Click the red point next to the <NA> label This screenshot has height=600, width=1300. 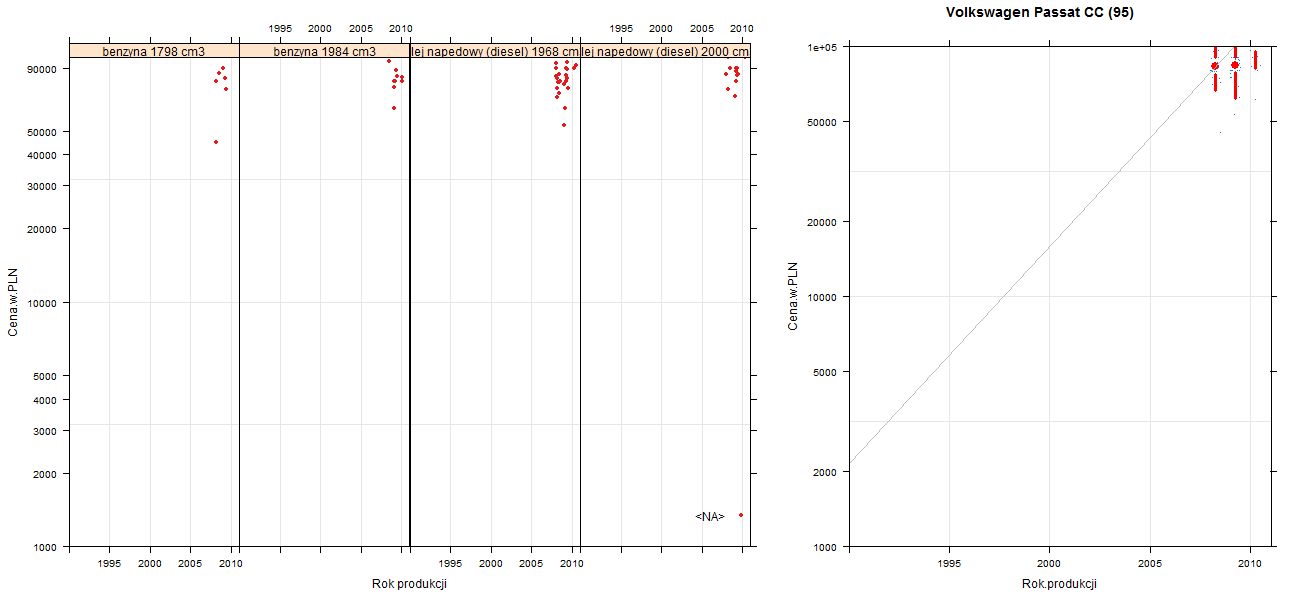[x=741, y=515]
